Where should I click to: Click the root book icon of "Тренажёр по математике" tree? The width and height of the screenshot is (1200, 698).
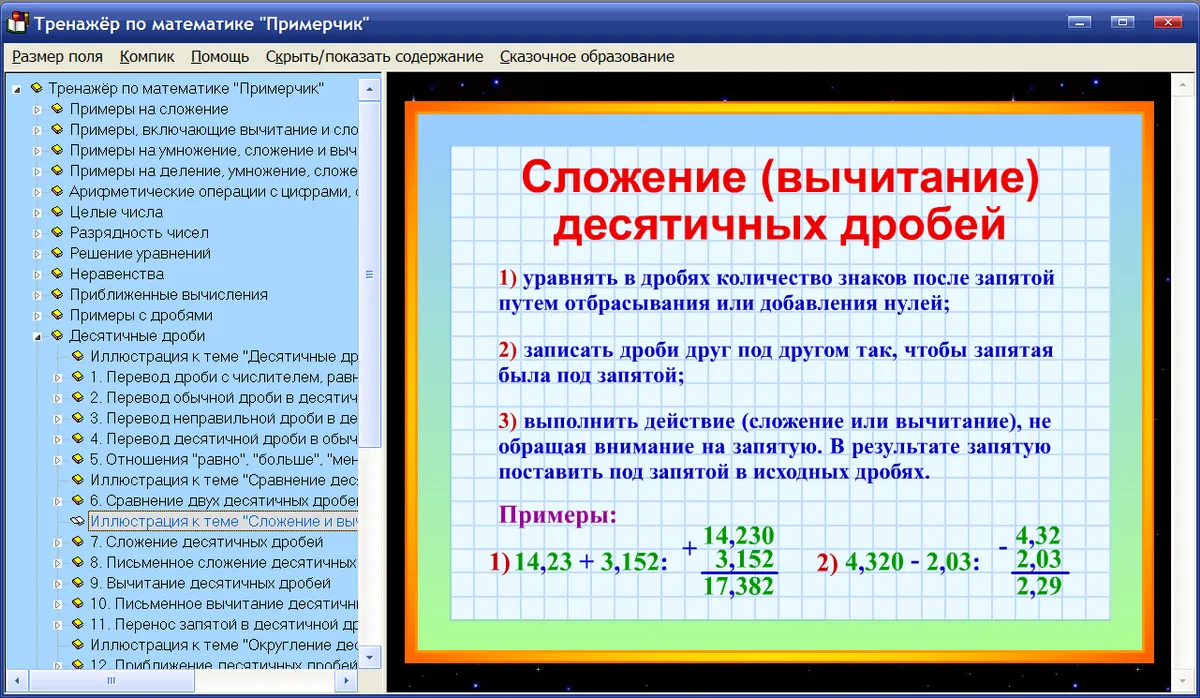click(x=36, y=89)
